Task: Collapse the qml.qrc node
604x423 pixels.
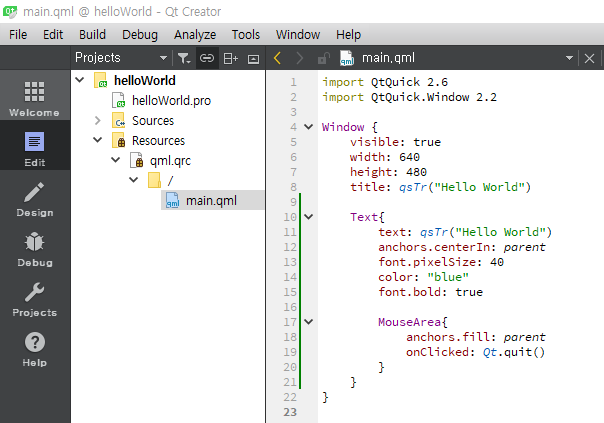Action: point(115,161)
